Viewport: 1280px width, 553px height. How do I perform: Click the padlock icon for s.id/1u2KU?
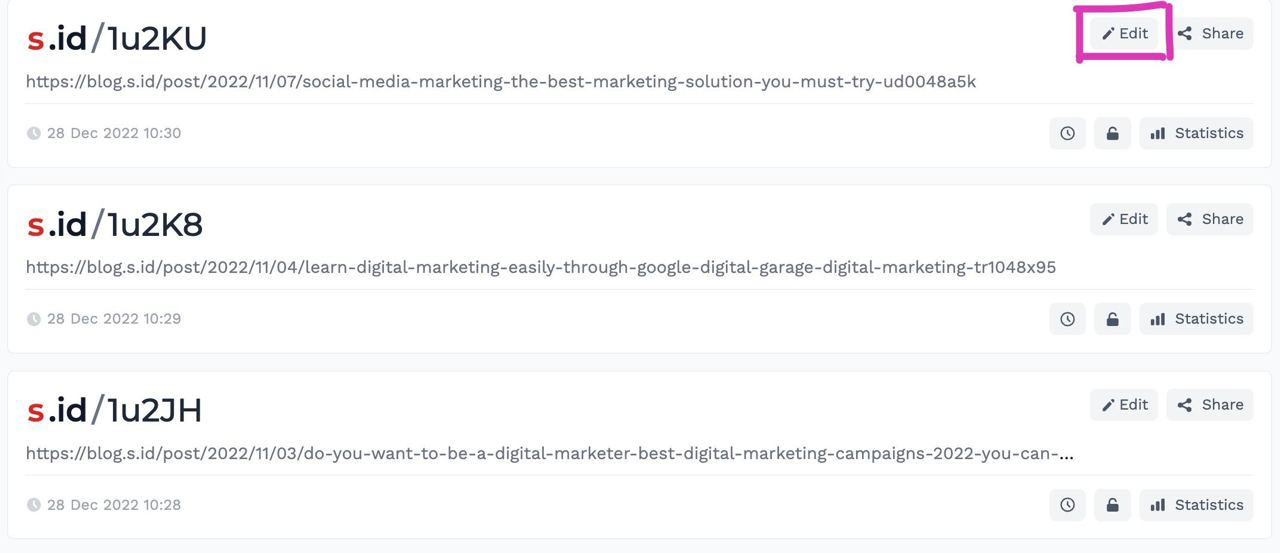tap(1112, 133)
